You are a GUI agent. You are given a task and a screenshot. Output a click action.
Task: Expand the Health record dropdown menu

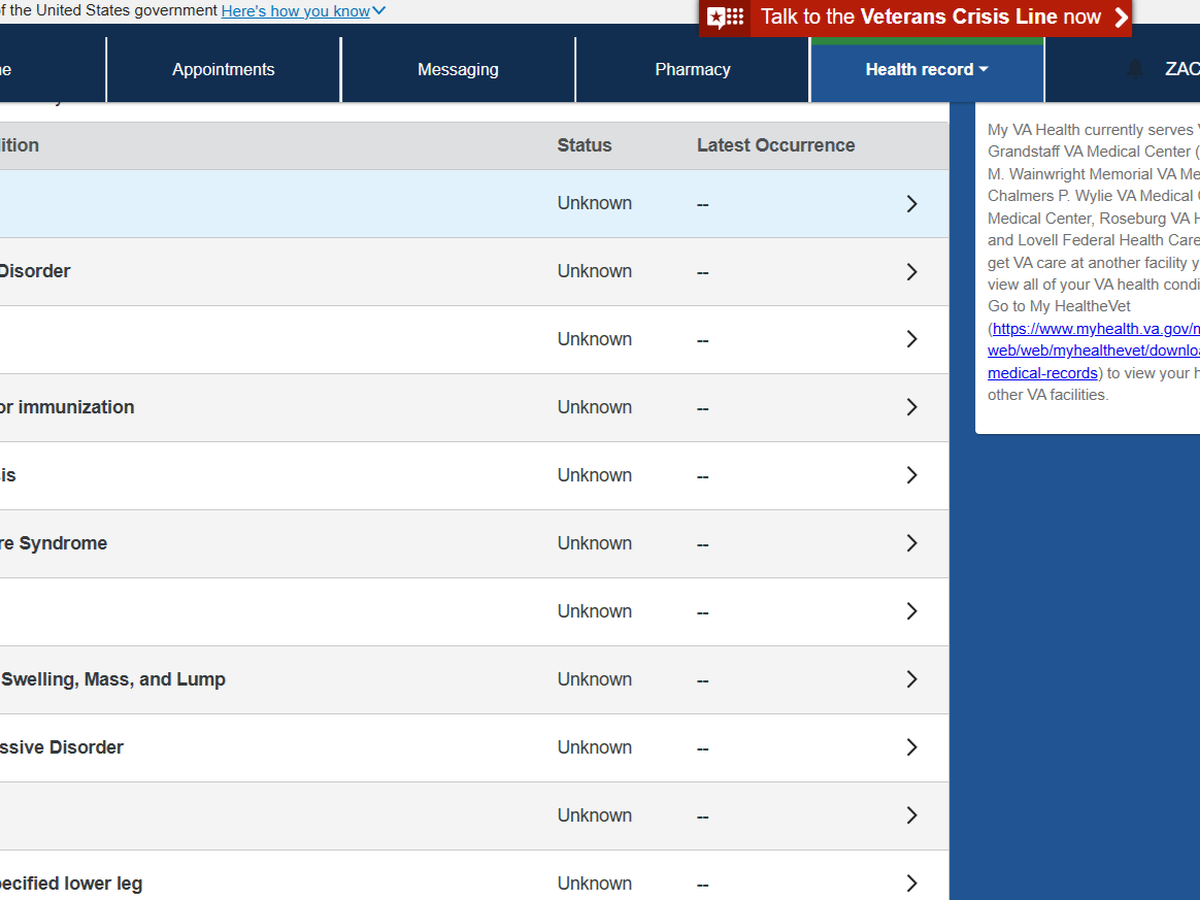[926, 70]
